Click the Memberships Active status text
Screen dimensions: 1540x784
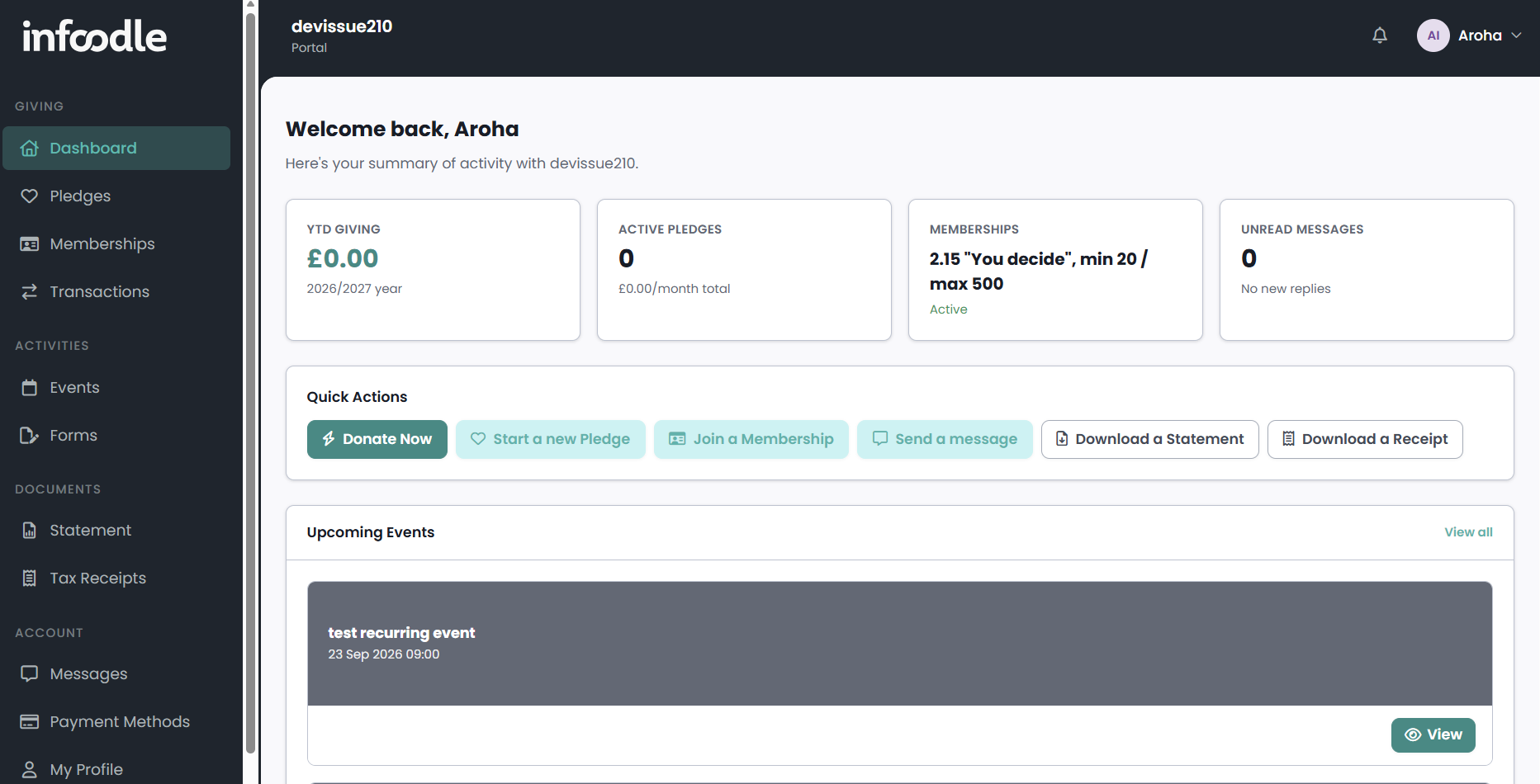click(948, 309)
